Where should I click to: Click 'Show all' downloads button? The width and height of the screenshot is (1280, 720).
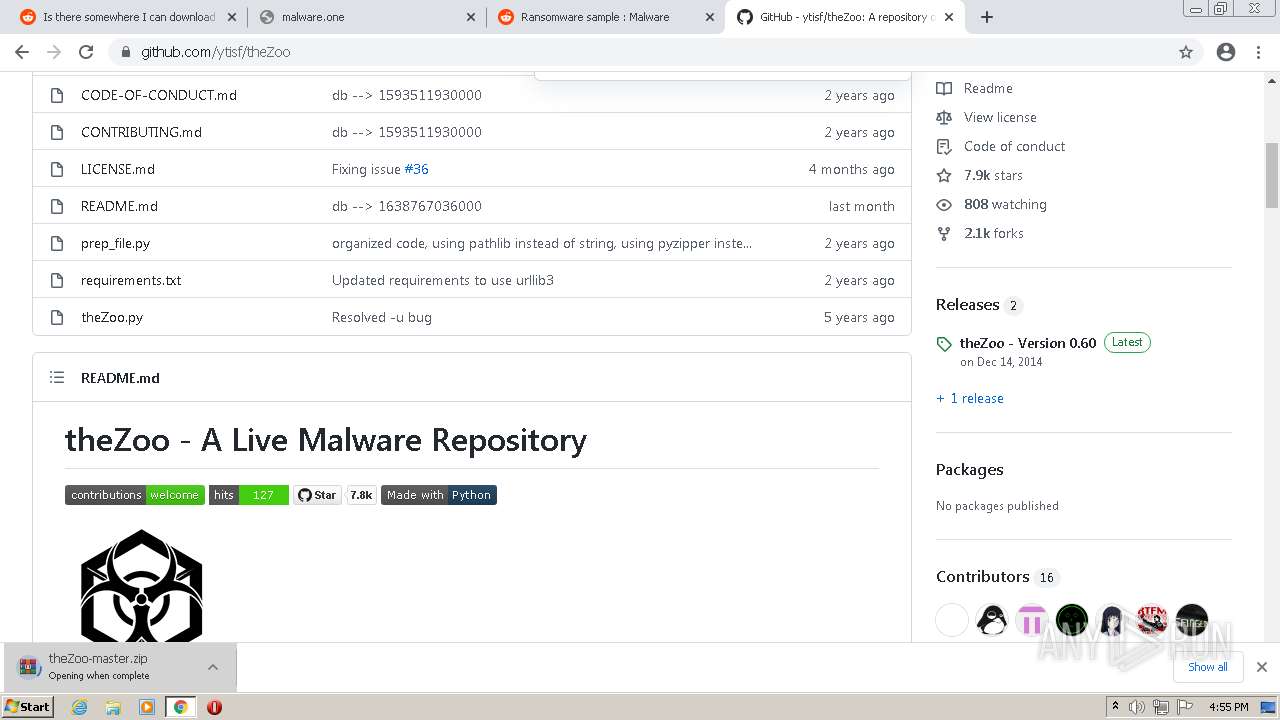(1207, 667)
